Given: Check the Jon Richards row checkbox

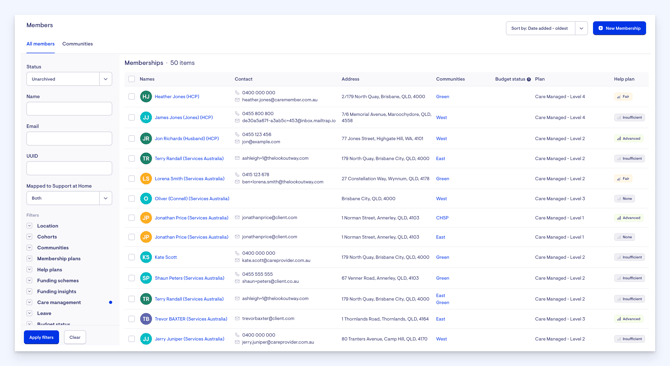Looking at the screenshot, I should tap(132, 138).
